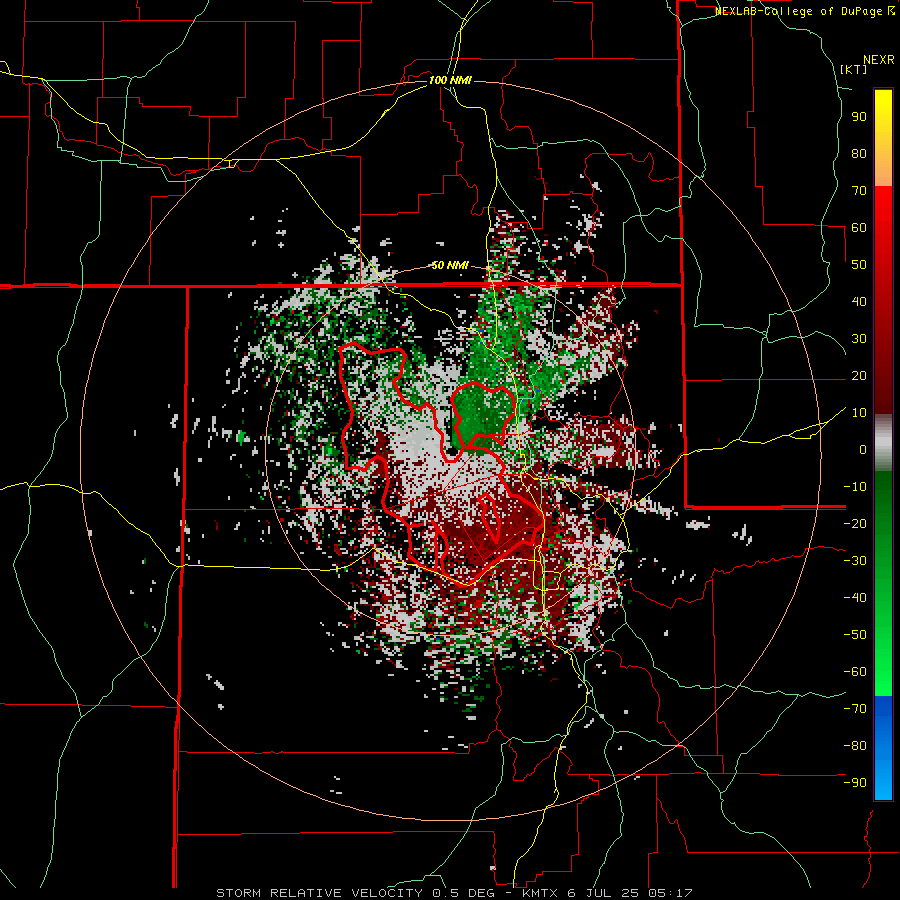
Task: Click the positive 10 knots scale value
Action: (859, 413)
